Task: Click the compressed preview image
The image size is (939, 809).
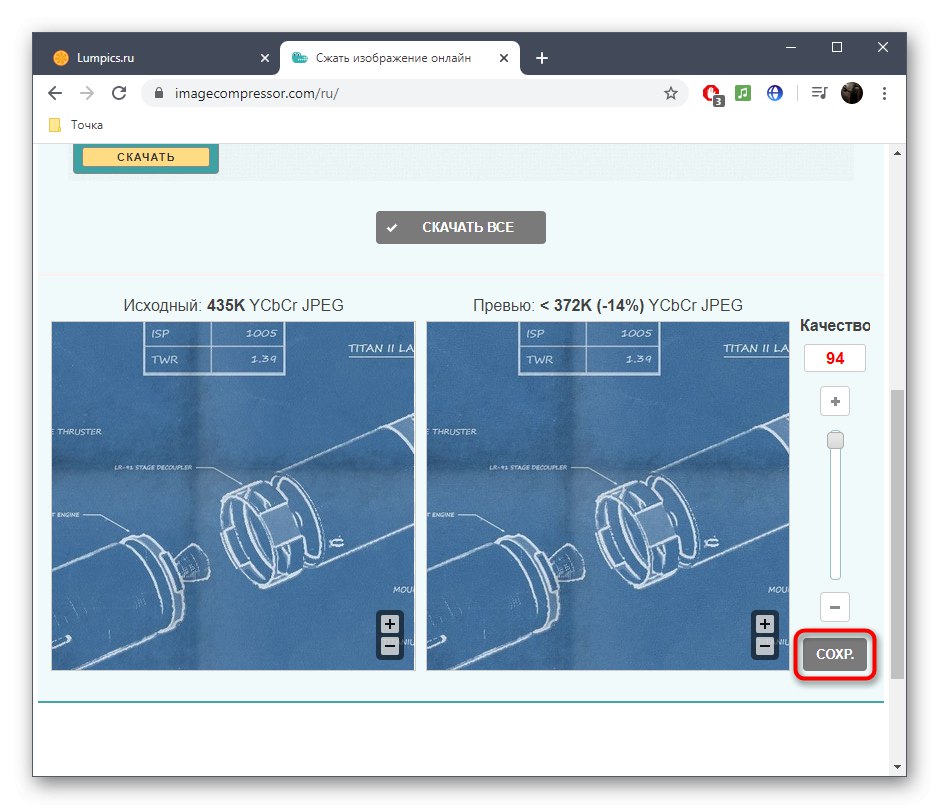Action: coord(608,496)
